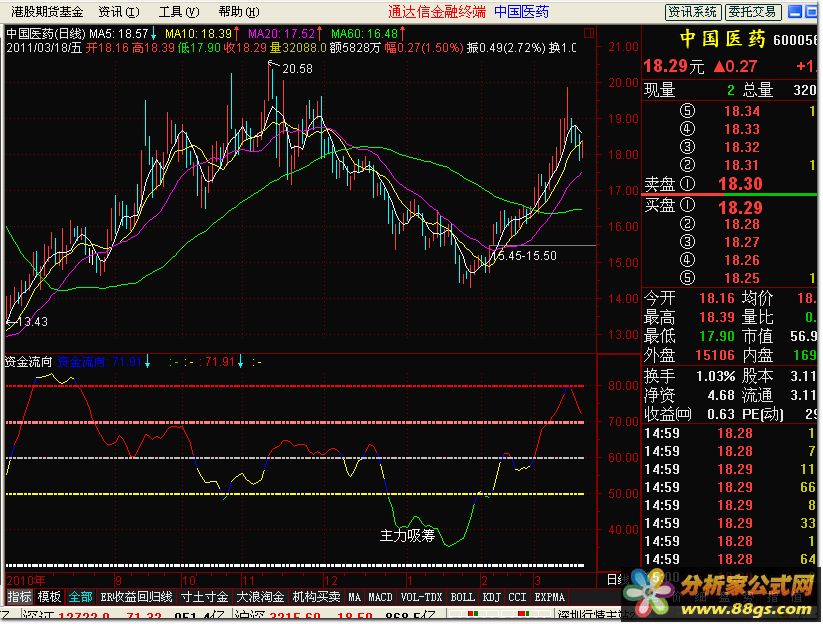Click the 20.58 high price marker

point(297,69)
